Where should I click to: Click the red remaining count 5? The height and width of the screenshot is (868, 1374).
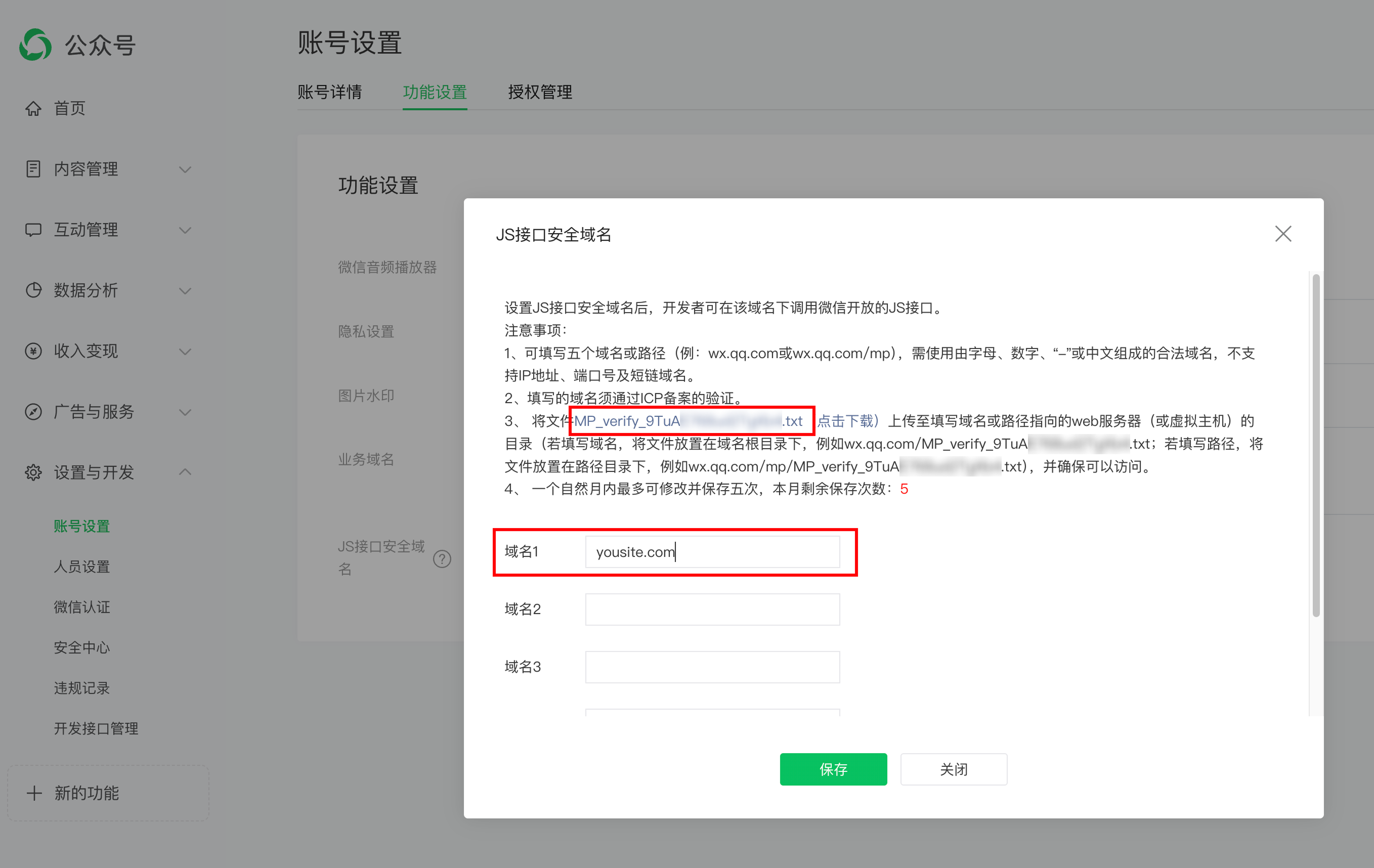(x=904, y=489)
